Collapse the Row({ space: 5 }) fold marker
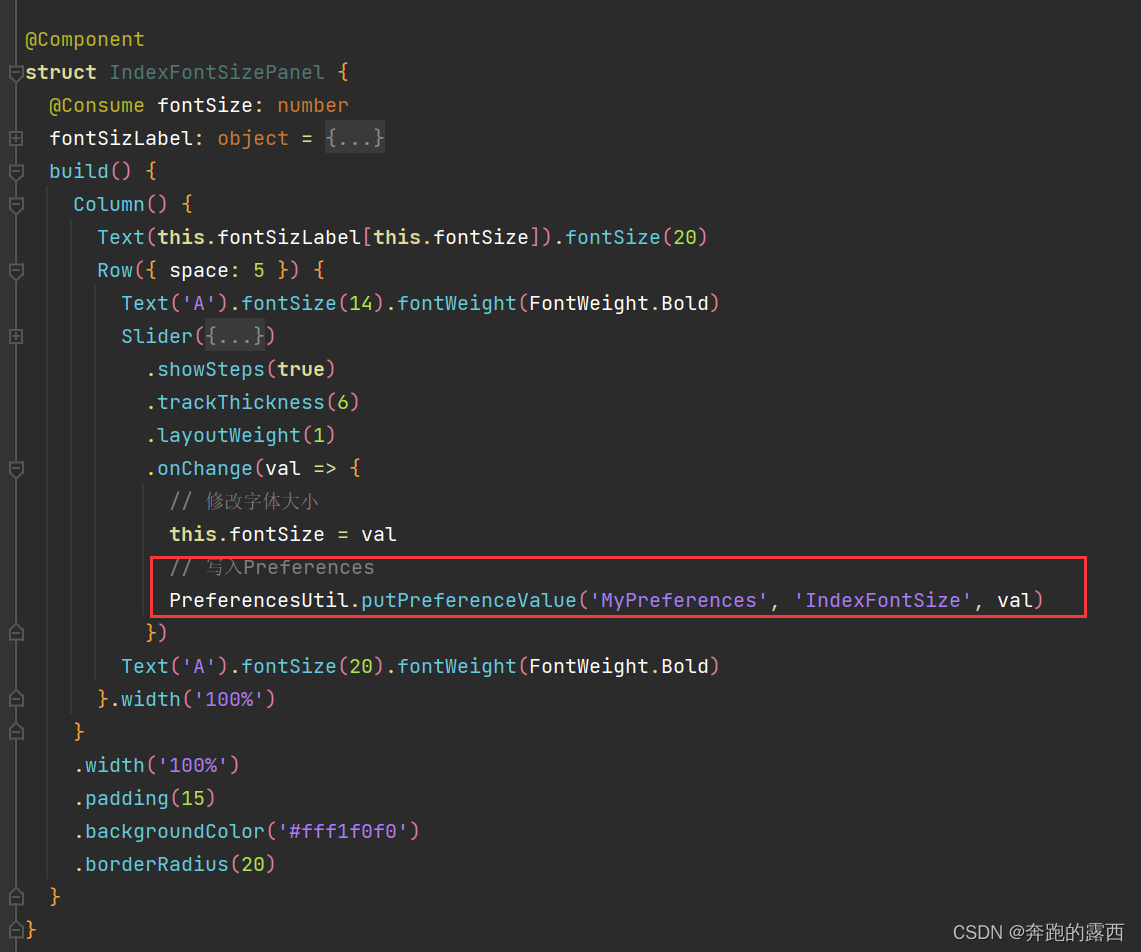 [x=16, y=271]
